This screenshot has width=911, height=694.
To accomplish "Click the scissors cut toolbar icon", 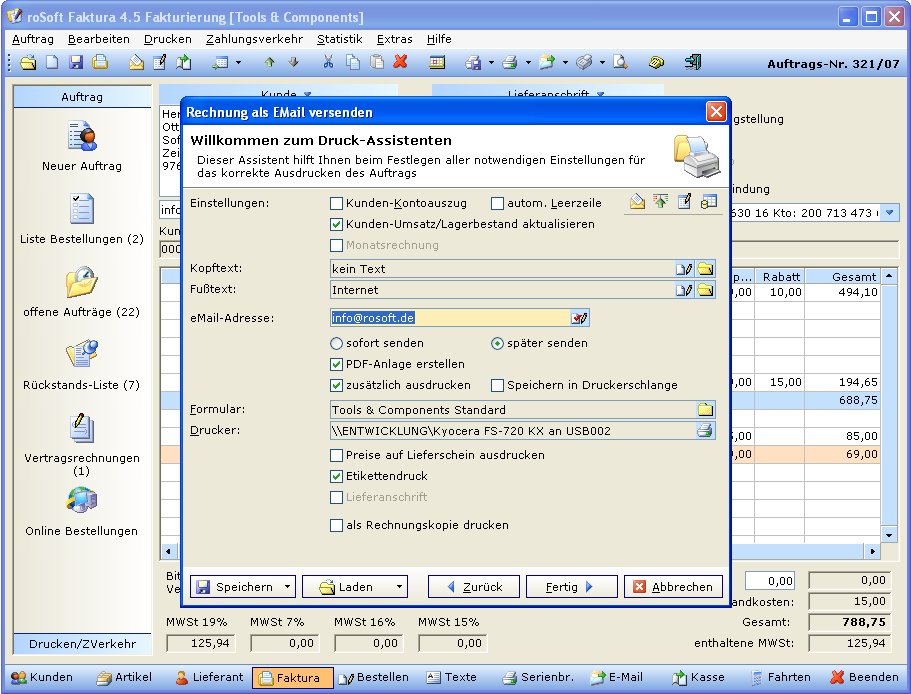I will [327, 62].
